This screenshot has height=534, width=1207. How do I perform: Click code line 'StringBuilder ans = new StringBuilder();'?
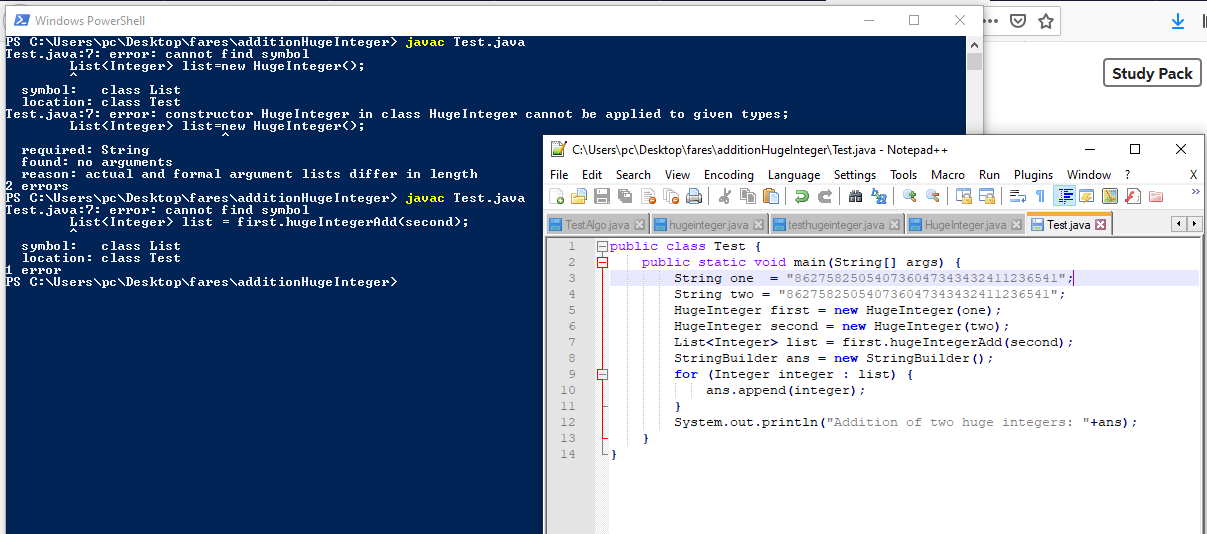point(834,358)
